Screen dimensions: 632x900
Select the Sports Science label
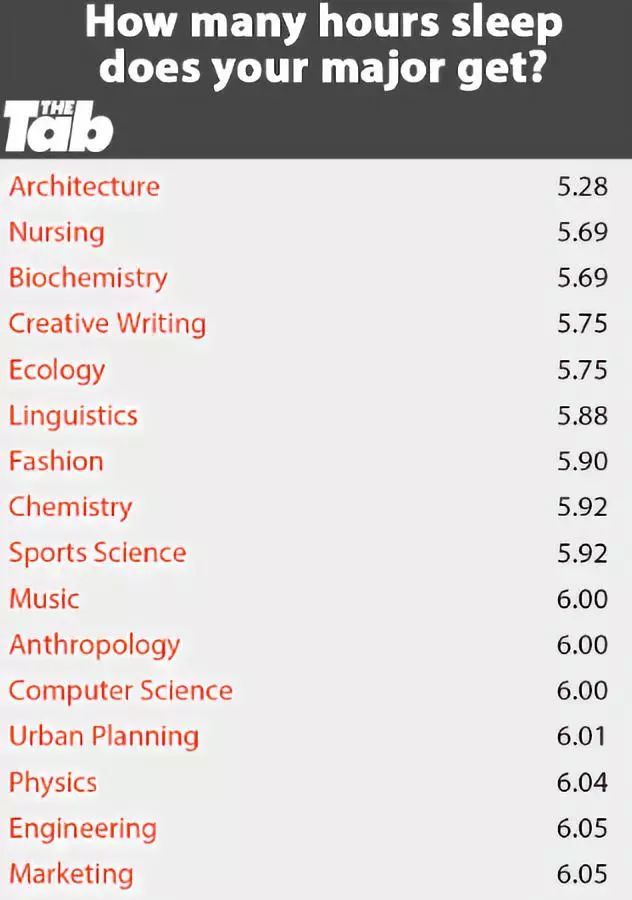coord(98,553)
